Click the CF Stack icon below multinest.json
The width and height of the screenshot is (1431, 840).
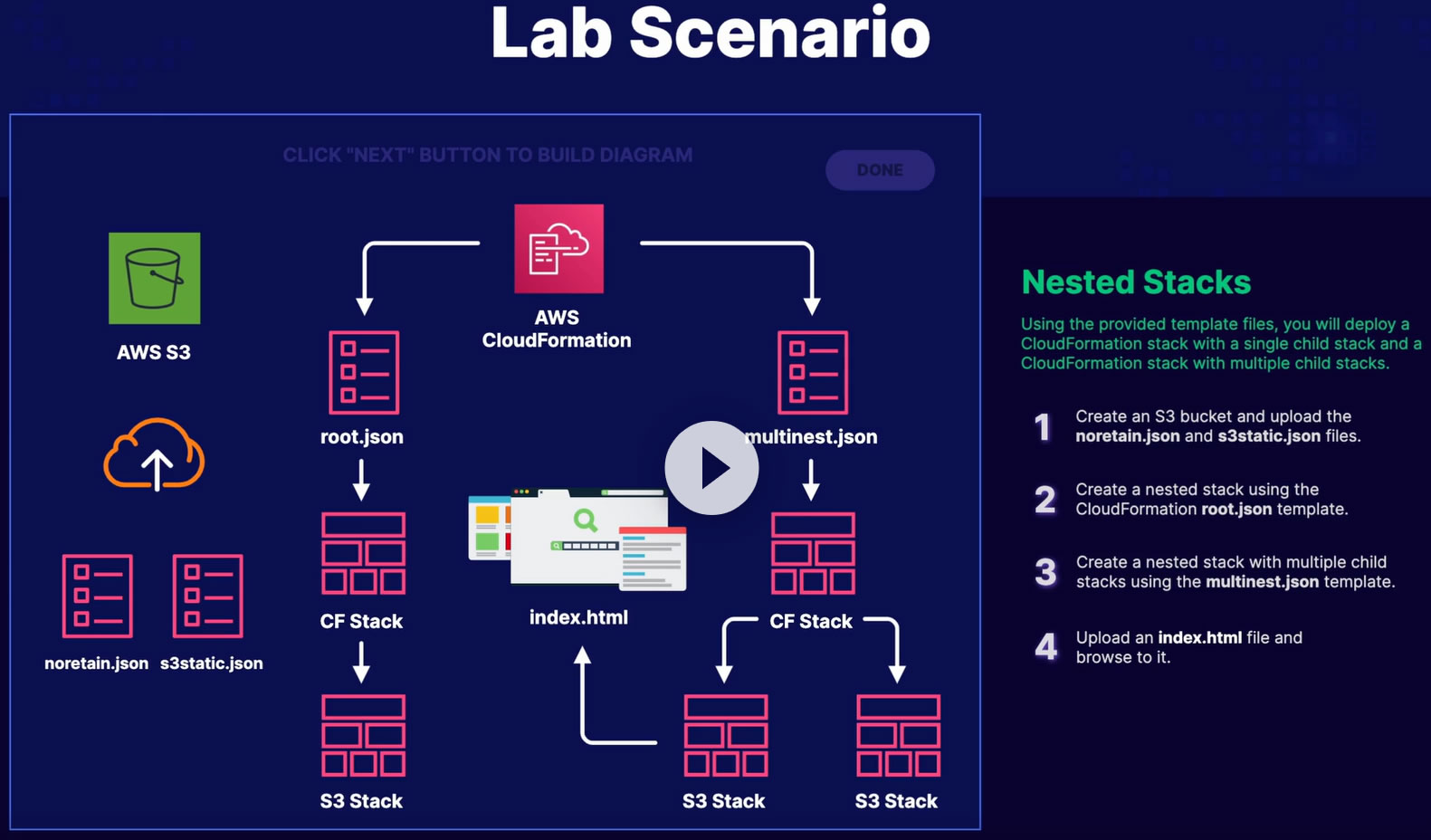(x=813, y=553)
